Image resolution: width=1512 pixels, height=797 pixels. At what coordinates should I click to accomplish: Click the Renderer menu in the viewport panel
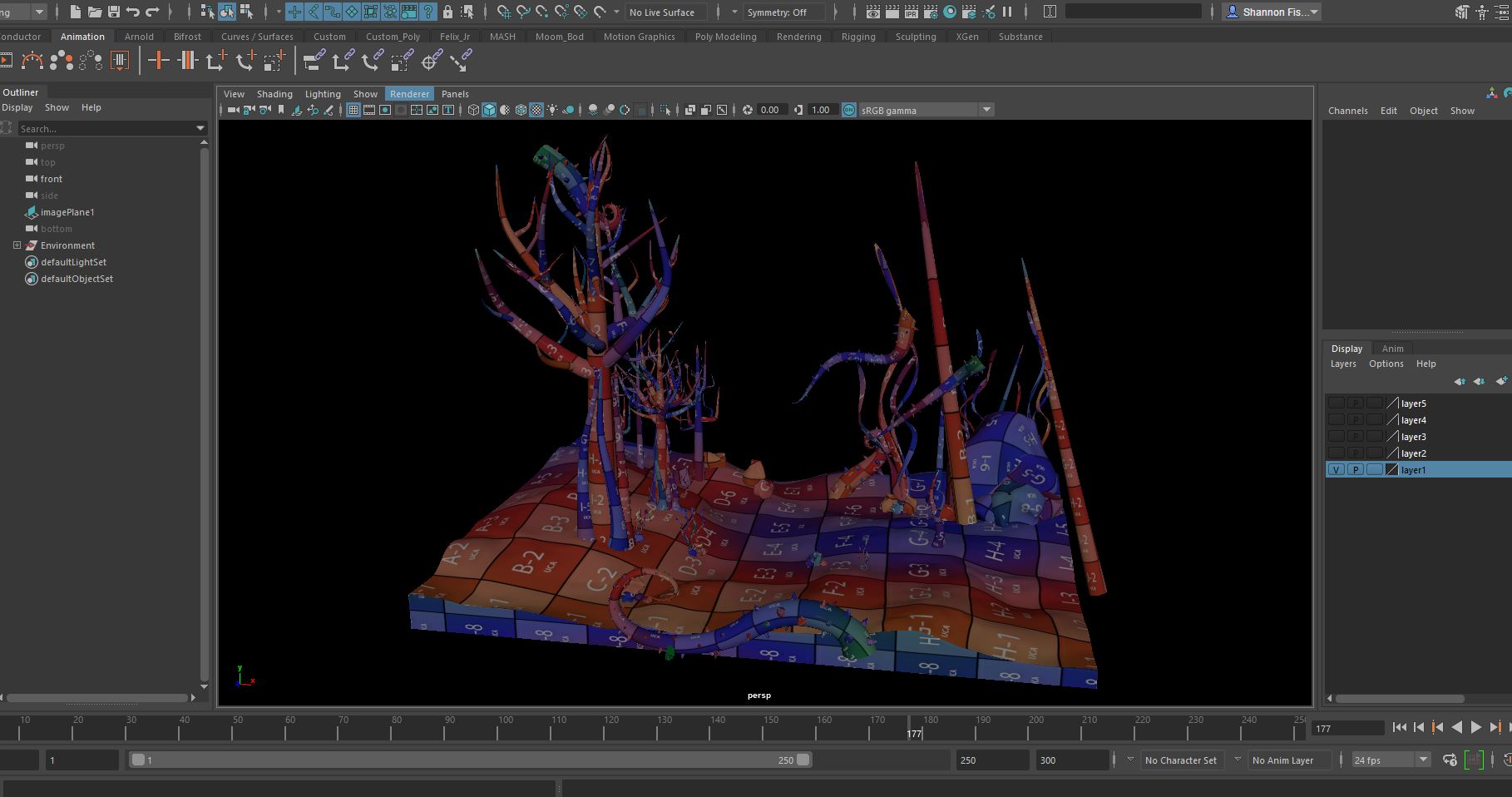409,93
